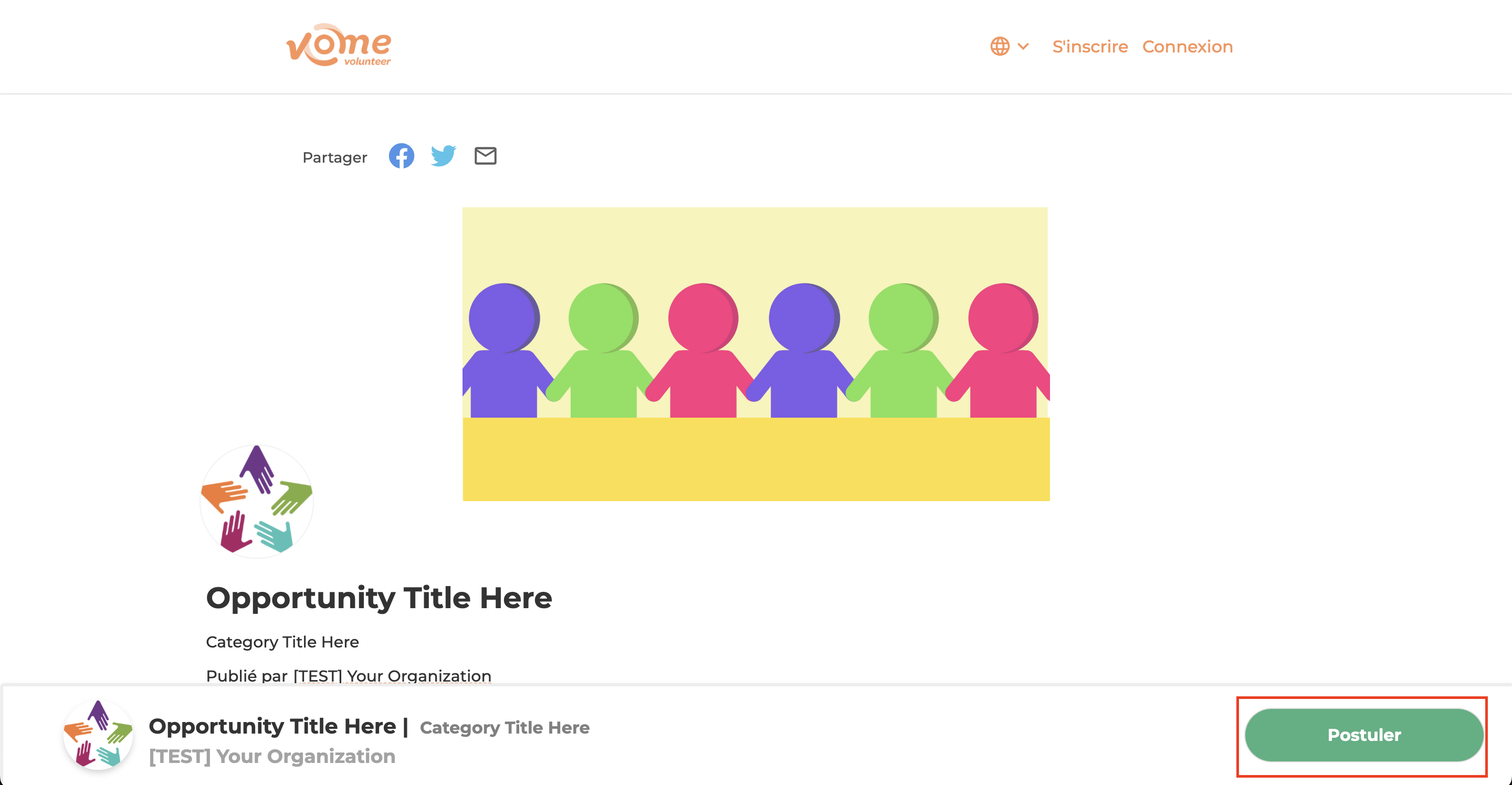Open the Publié par organization link
1512x785 pixels.
tap(392, 675)
